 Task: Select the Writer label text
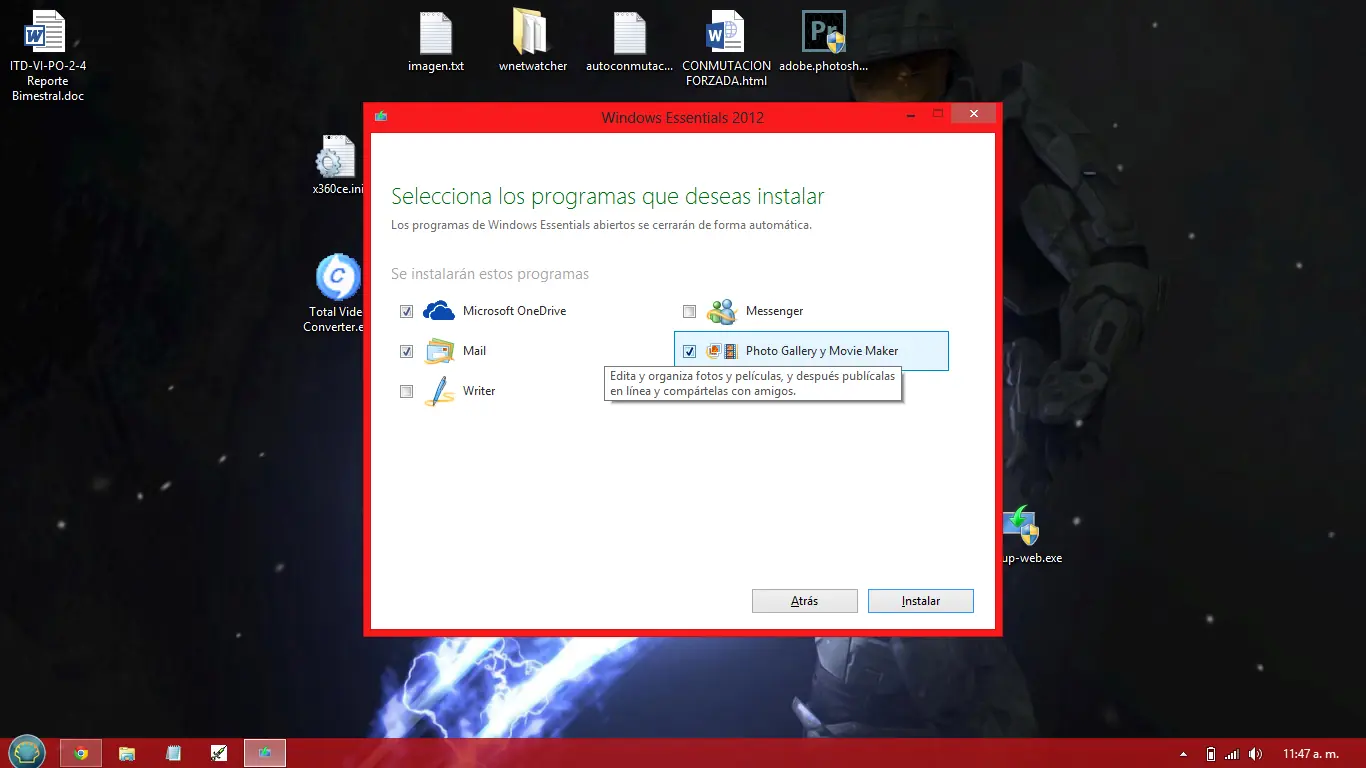click(479, 391)
